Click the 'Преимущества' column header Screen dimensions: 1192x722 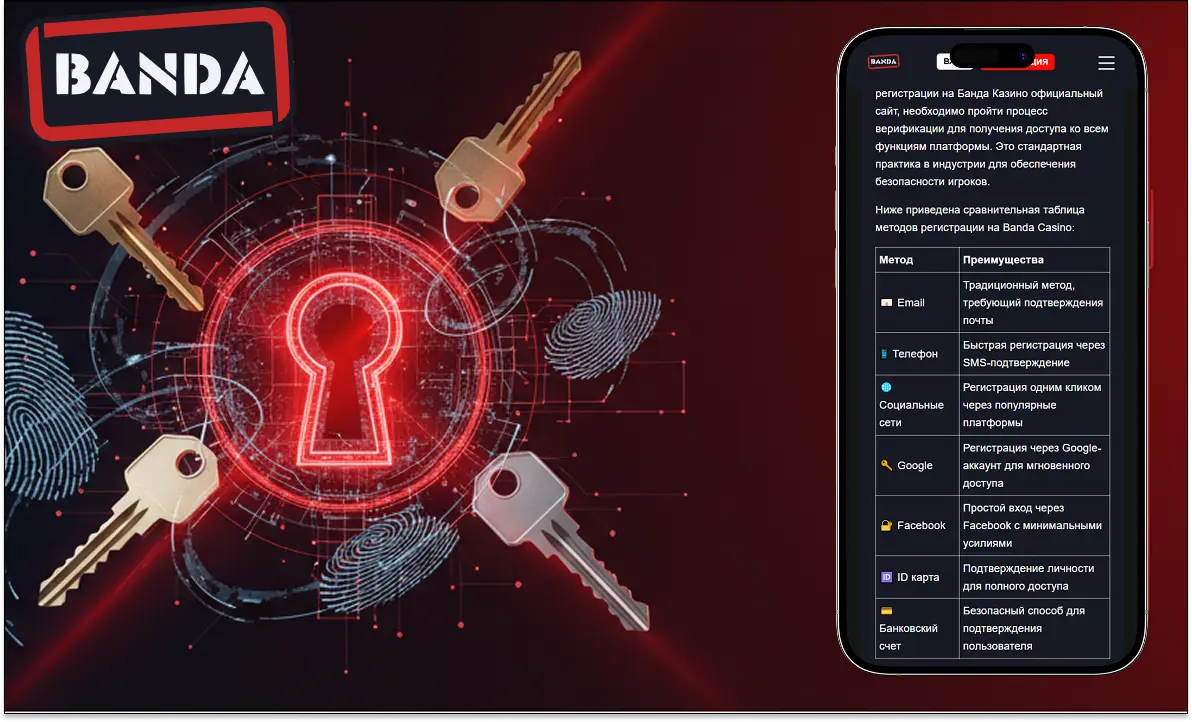point(1034,260)
